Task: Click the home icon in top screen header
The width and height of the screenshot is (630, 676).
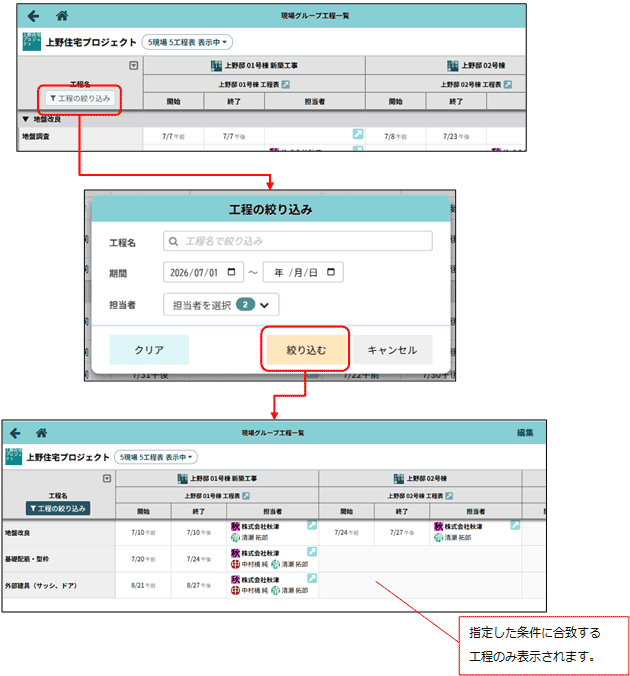Action: click(x=62, y=16)
